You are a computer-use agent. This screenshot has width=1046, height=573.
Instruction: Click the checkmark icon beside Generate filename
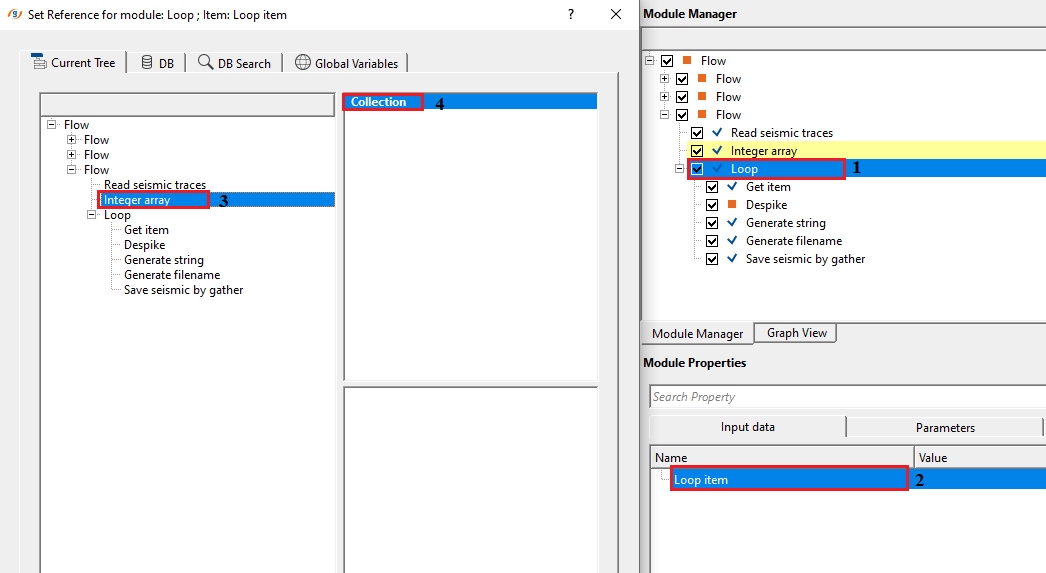pos(732,241)
